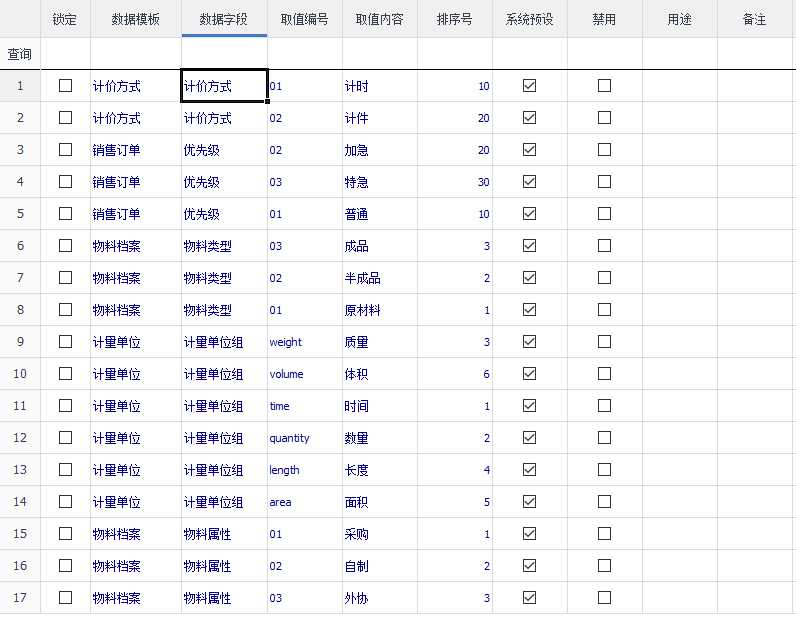Sort by 取值编号 column header
Viewport: 796px width, 617px height.
point(305,19)
